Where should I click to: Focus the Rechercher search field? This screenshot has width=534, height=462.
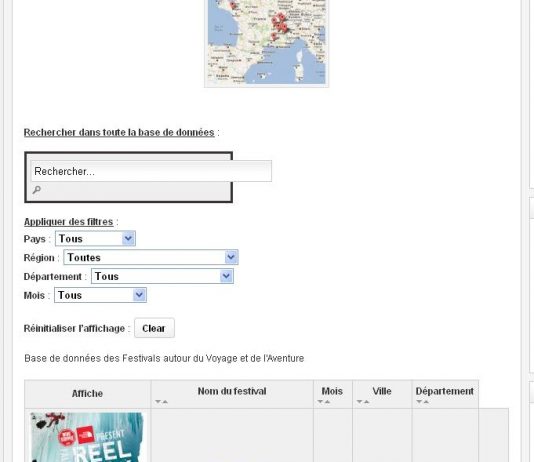click(151, 171)
